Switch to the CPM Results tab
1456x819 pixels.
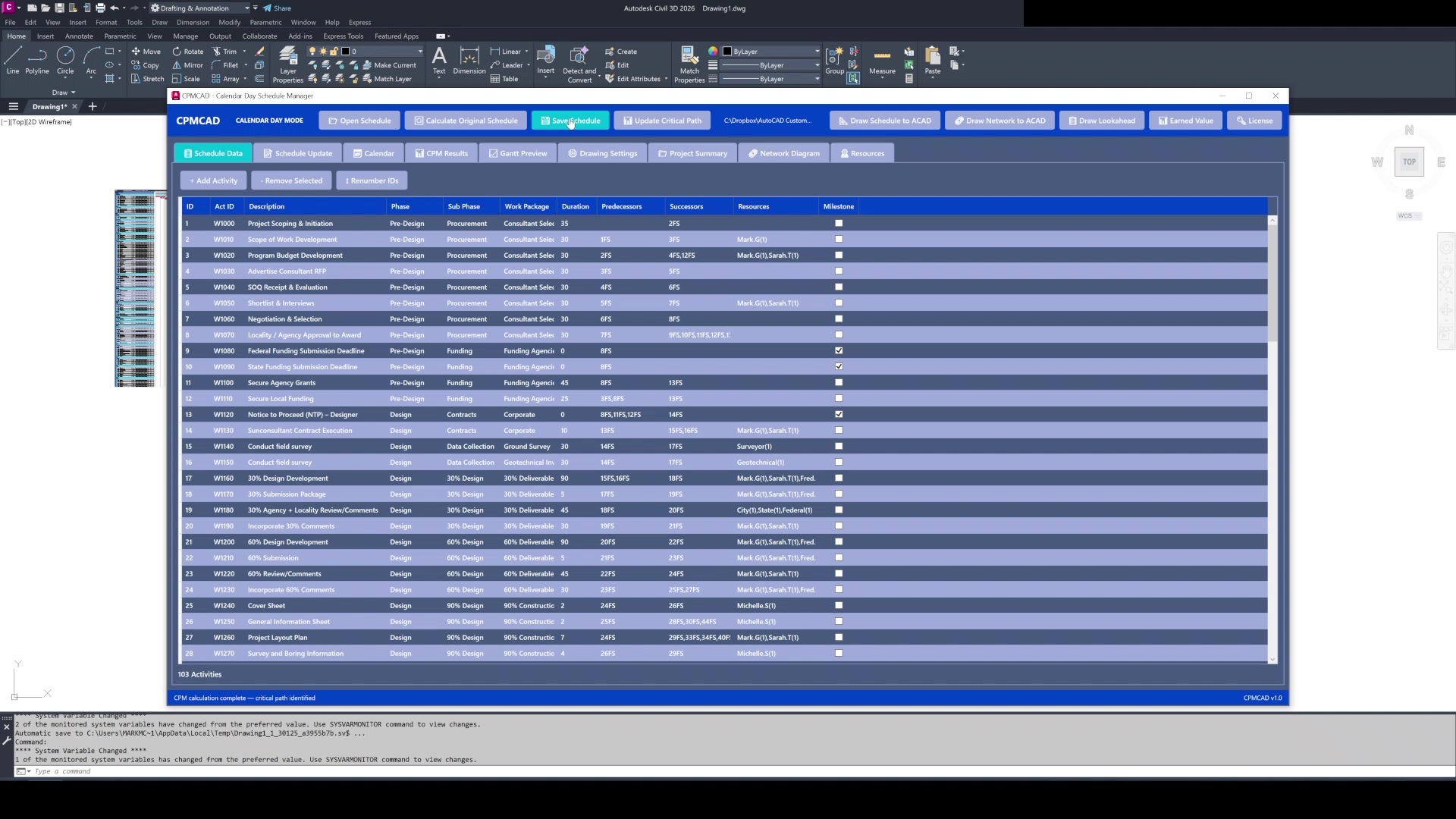coord(441,153)
